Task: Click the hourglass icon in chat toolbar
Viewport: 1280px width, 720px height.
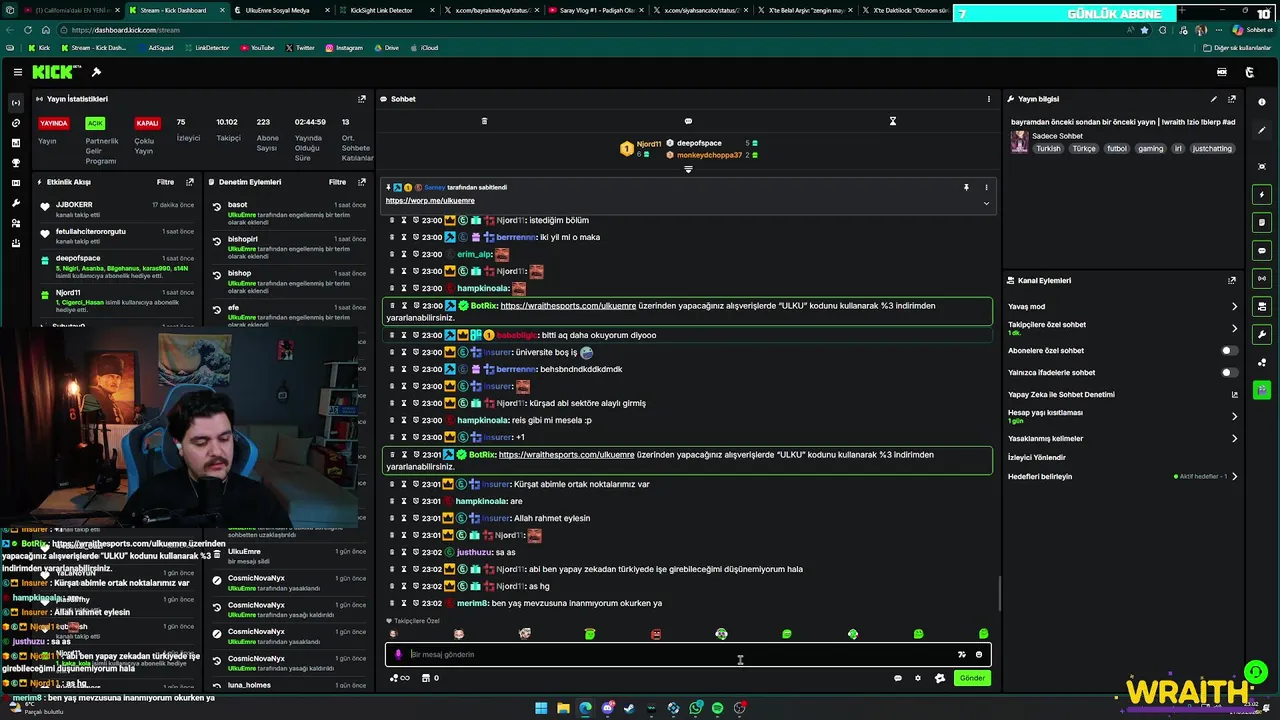Action: pyautogui.click(x=893, y=121)
